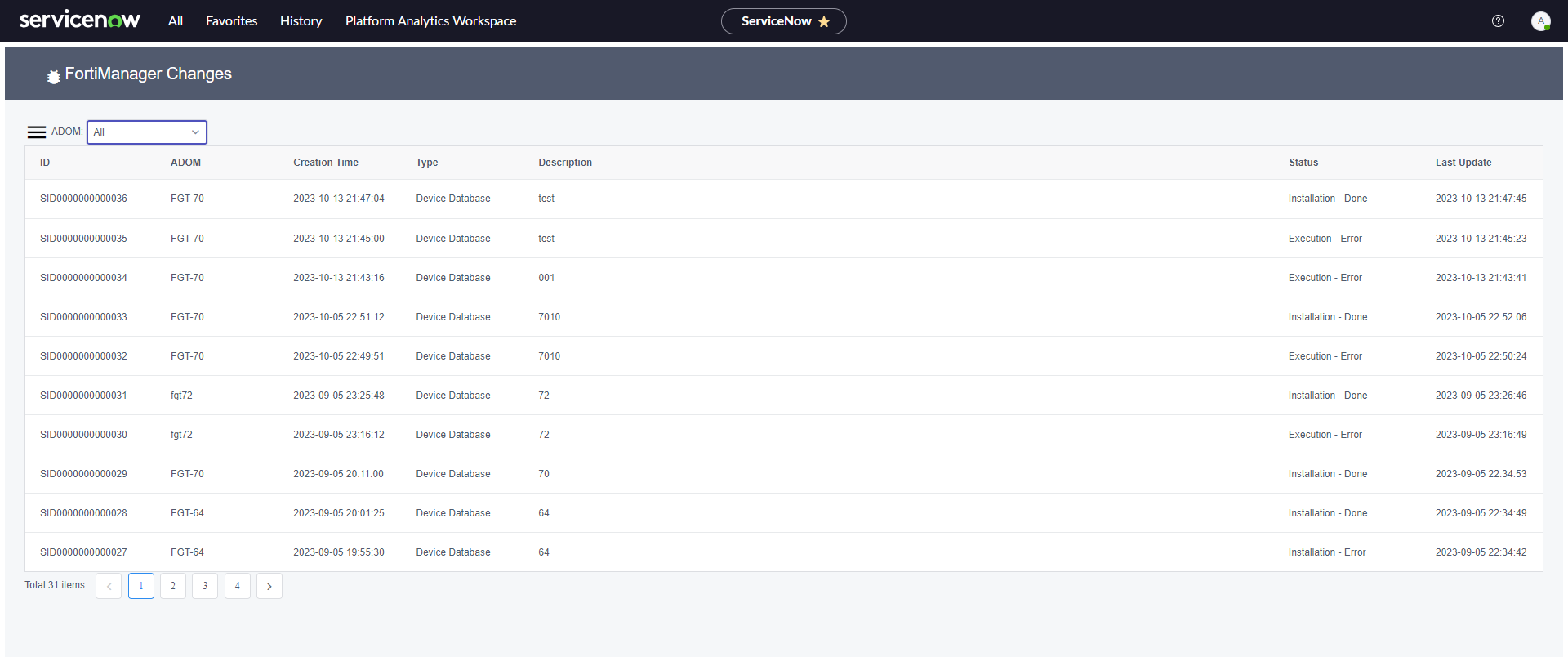The height and width of the screenshot is (657, 1568).
Task: Select row SID0000000000035
Action: [x=784, y=239]
